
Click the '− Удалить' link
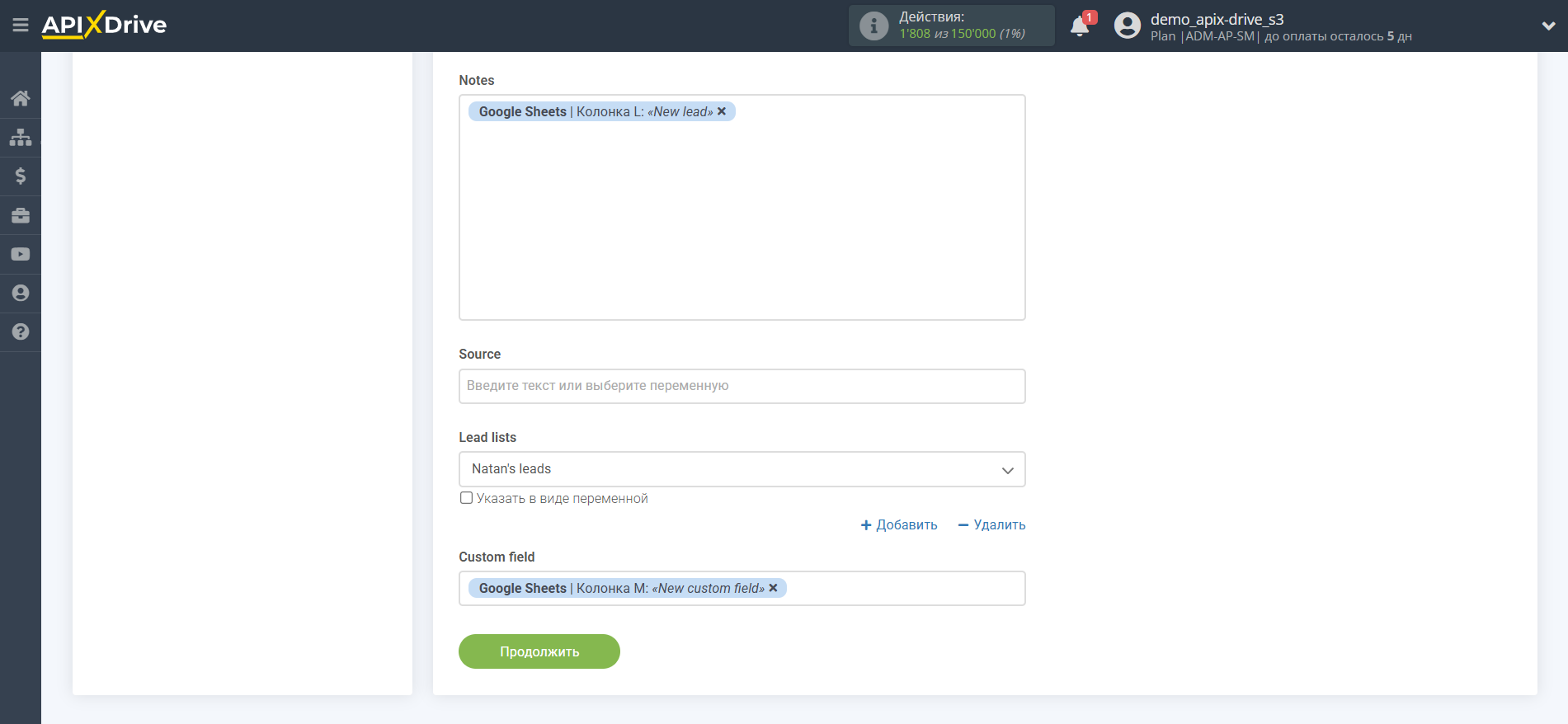991,525
